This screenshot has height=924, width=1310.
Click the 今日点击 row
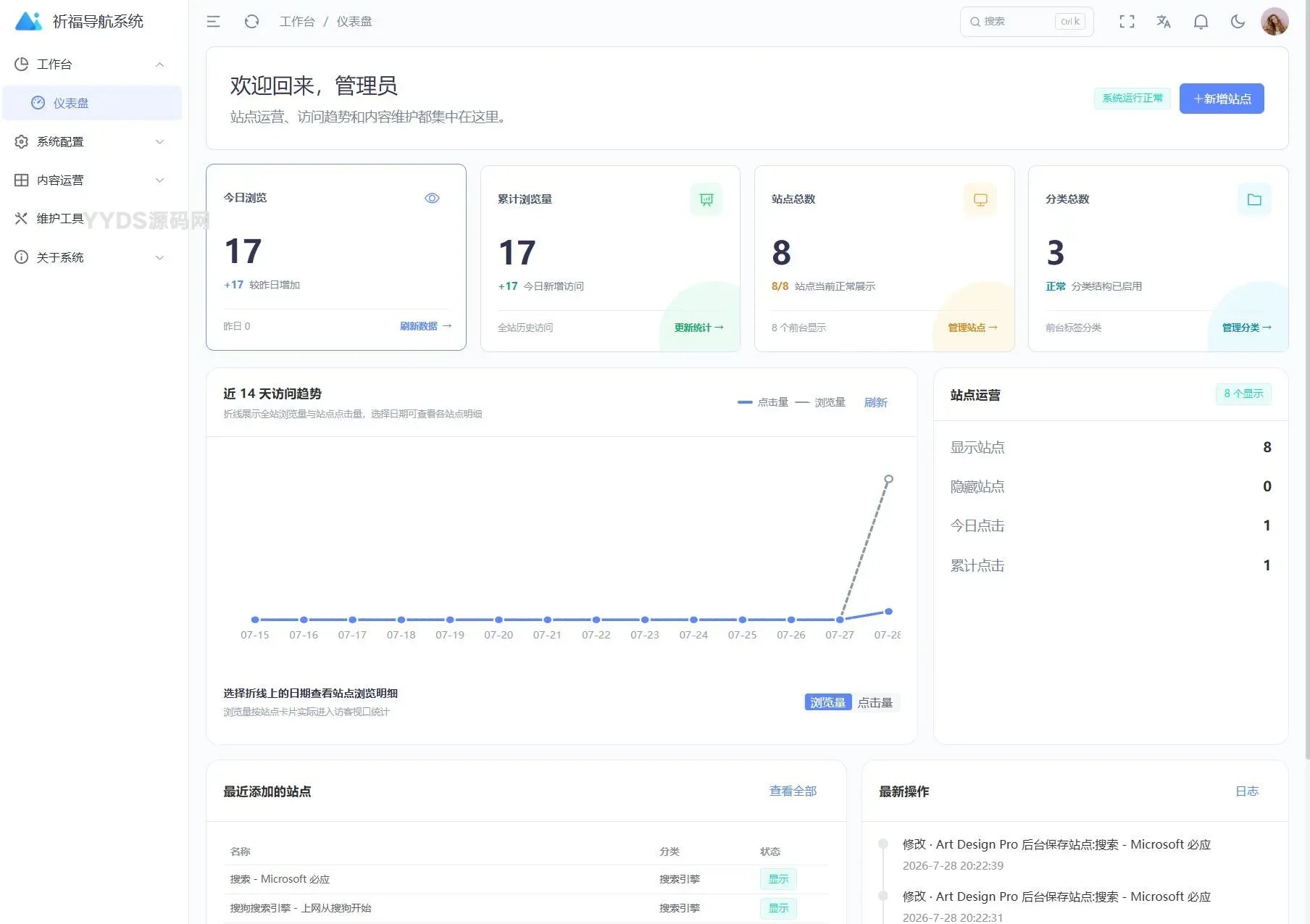(x=1111, y=525)
